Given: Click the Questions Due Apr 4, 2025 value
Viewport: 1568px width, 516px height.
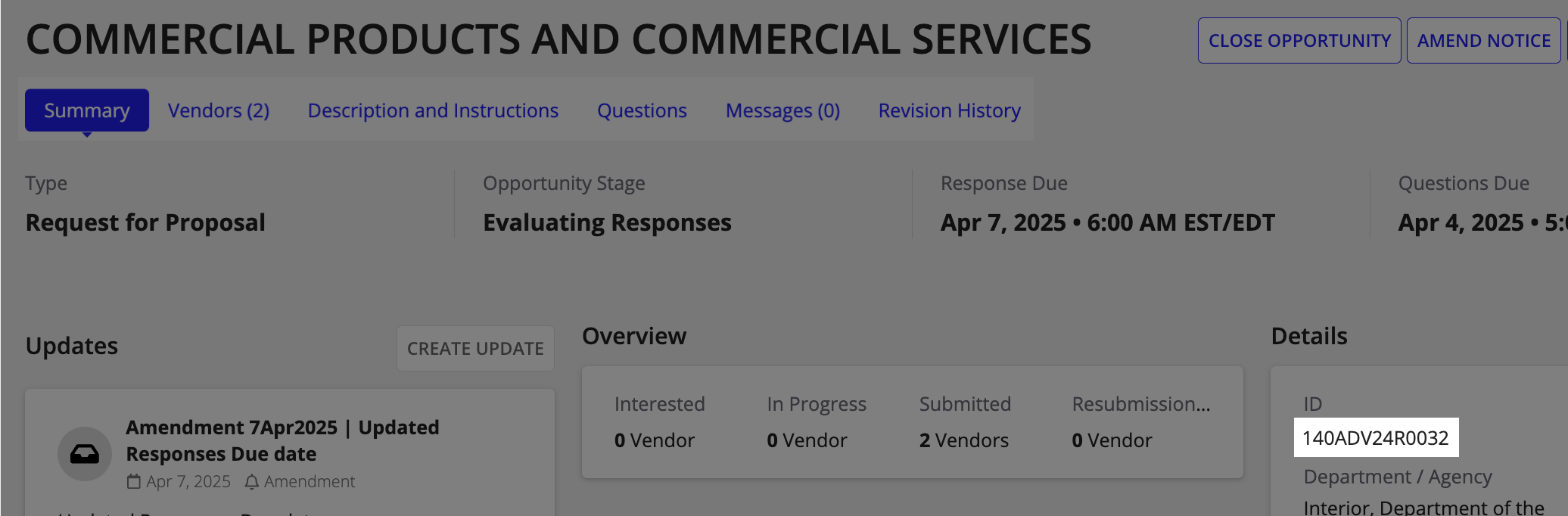Looking at the screenshot, I should click(1482, 222).
